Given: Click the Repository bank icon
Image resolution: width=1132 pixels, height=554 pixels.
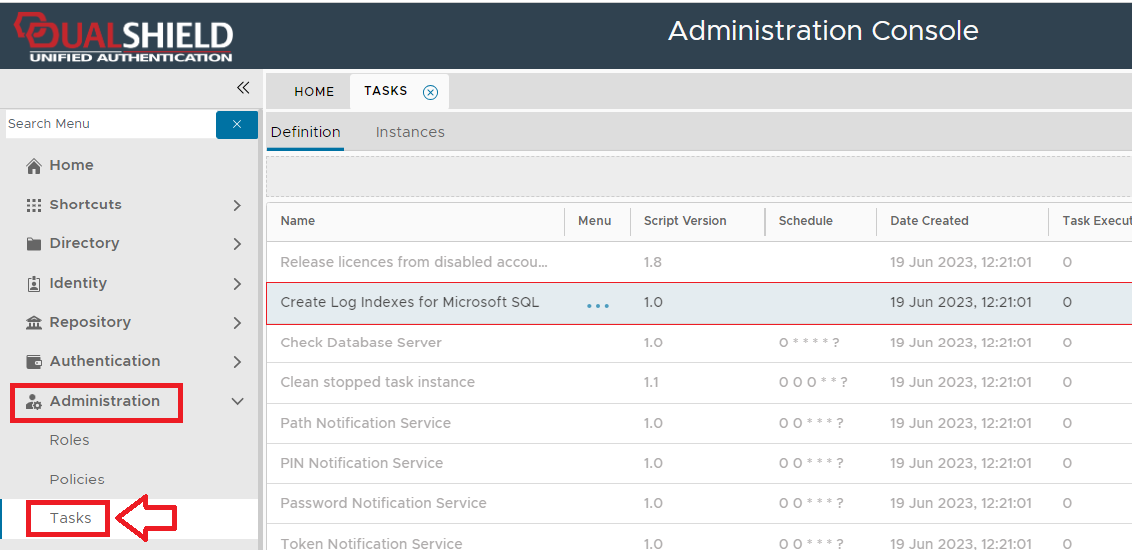Looking at the screenshot, I should point(34,323).
